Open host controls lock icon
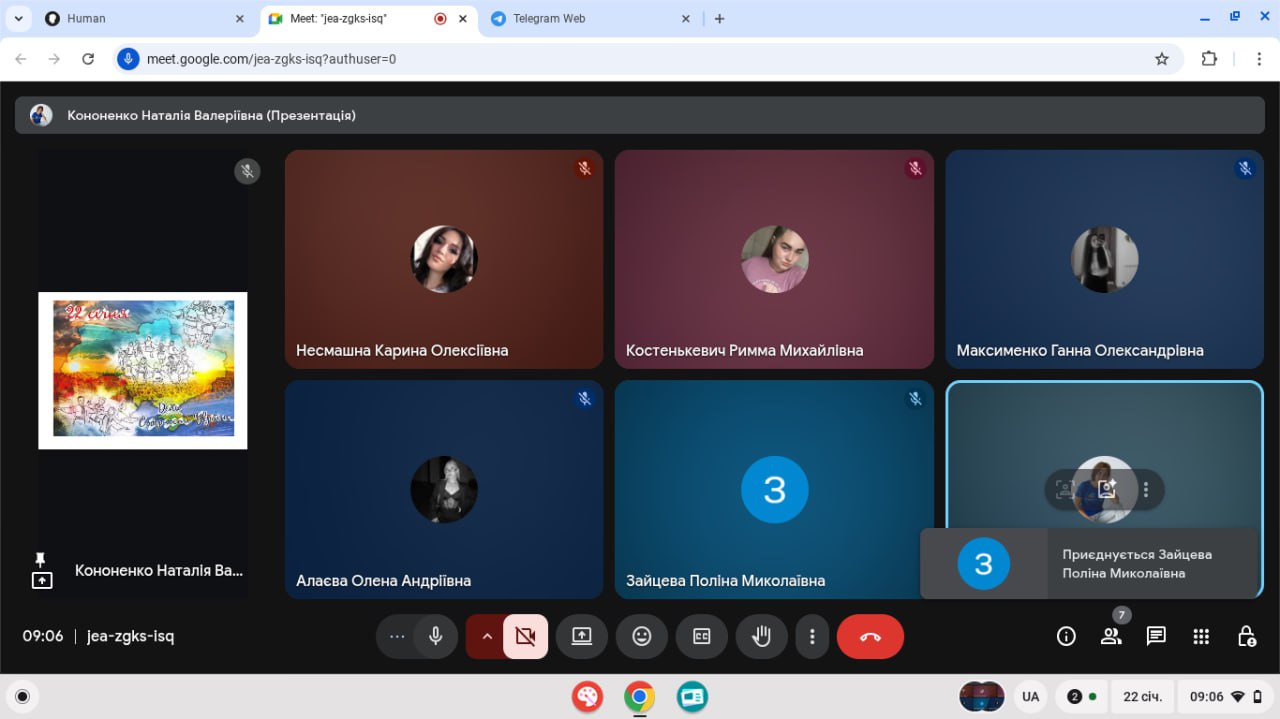The width and height of the screenshot is (1280, 719). pyautogui.click(x=1246, y=636)
